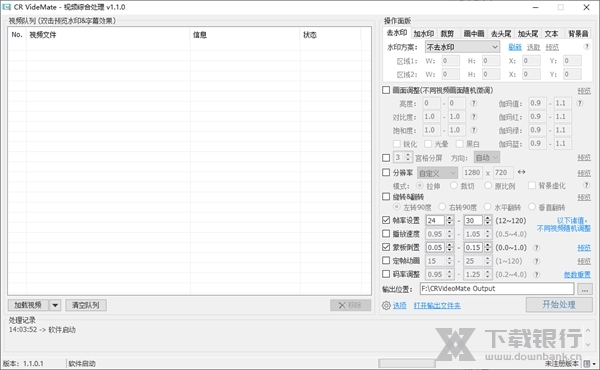
Task: Click the 选项 options link
Action: click(x=399, y=305)
